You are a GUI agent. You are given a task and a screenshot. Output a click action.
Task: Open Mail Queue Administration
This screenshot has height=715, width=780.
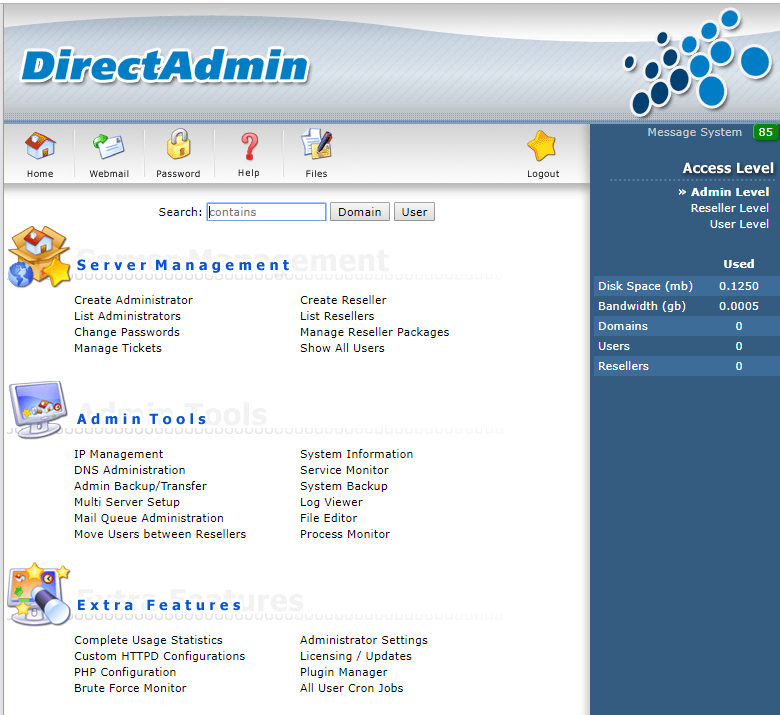pos(149,518)
